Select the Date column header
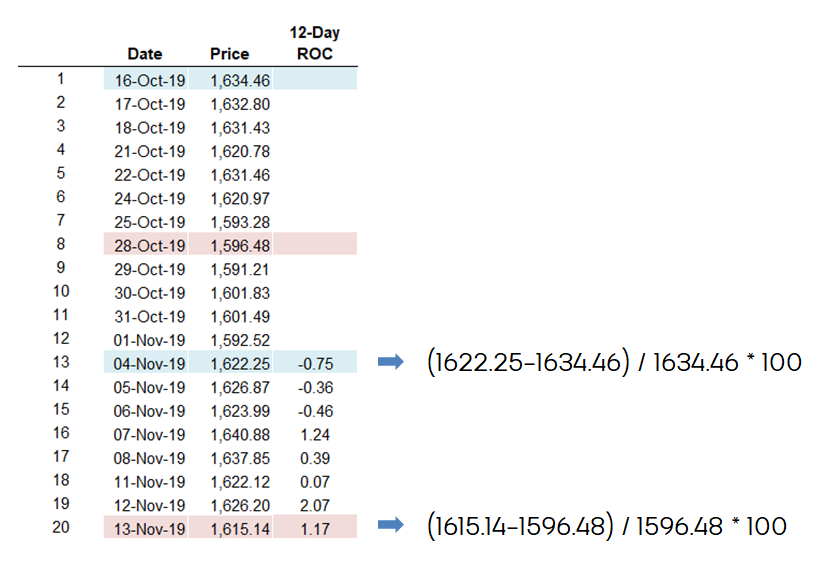Image resolution: width=821 pixels, height=566 pixels. pos(145,54)
